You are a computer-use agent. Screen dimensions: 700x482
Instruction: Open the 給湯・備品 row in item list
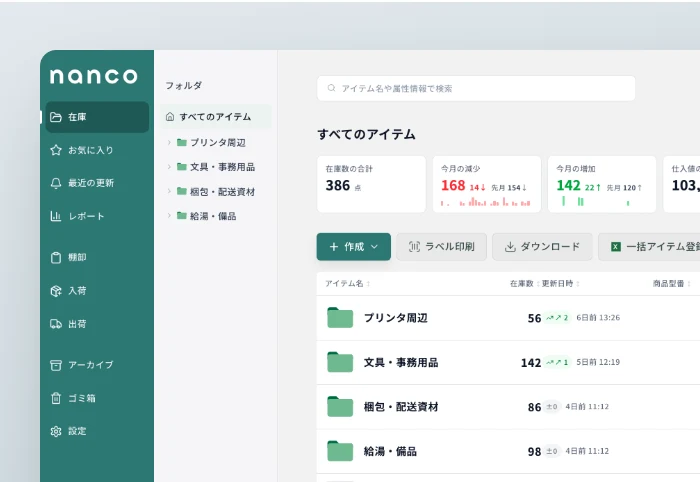coord(508,452)
